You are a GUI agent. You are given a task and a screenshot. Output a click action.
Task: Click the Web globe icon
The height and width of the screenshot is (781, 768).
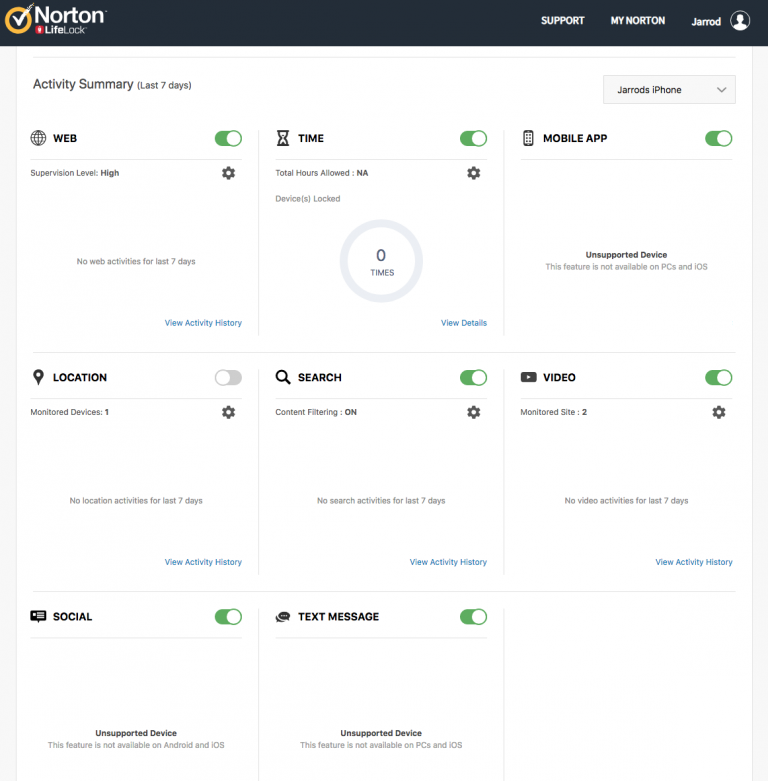point(38,138)
